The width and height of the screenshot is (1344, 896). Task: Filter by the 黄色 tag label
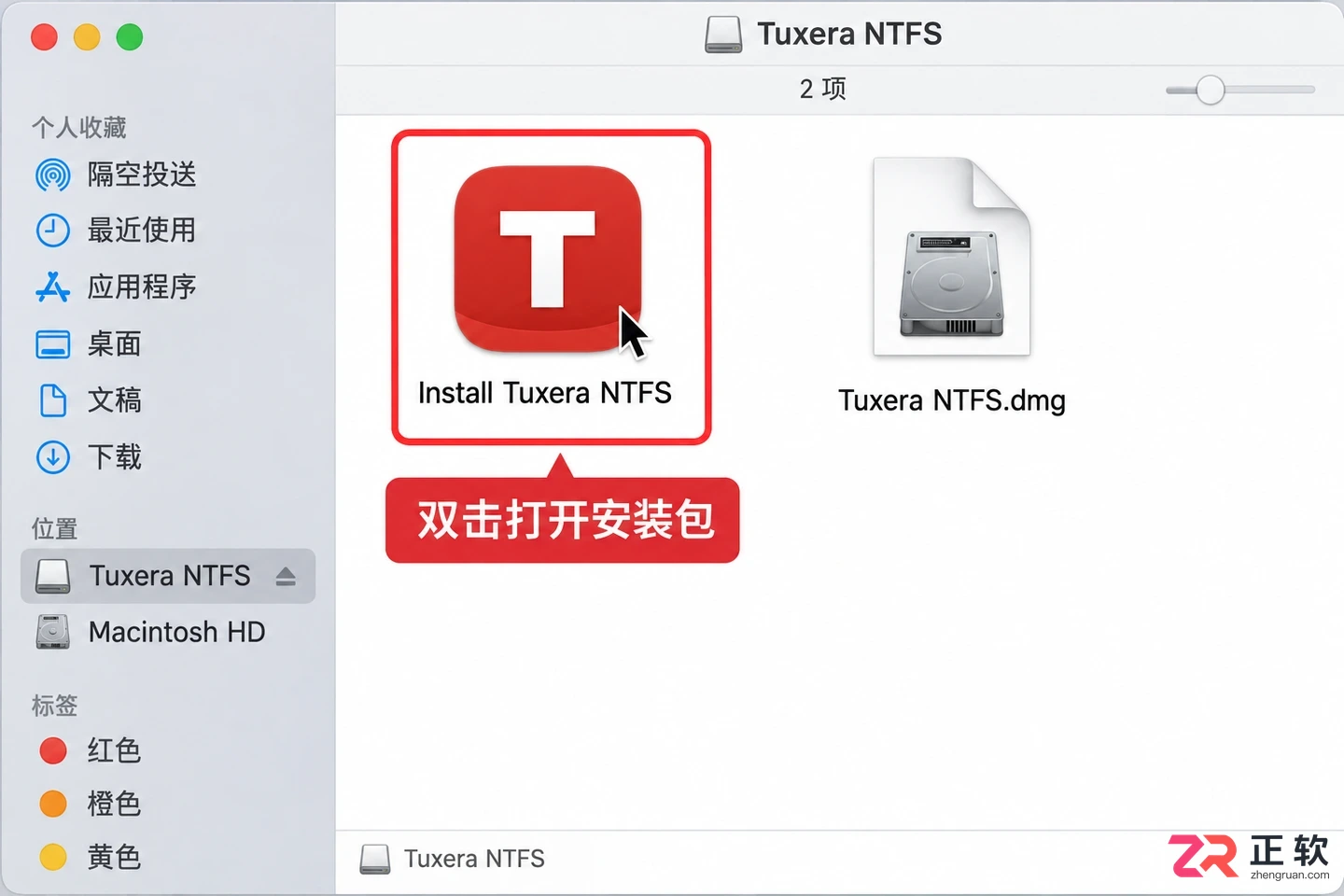point(114,857)
